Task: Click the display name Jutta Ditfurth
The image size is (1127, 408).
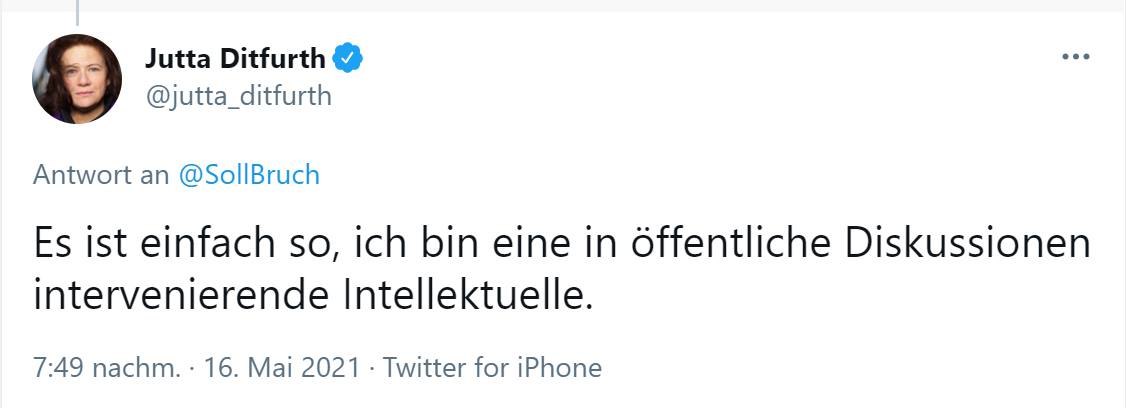Action: [236, 60]
